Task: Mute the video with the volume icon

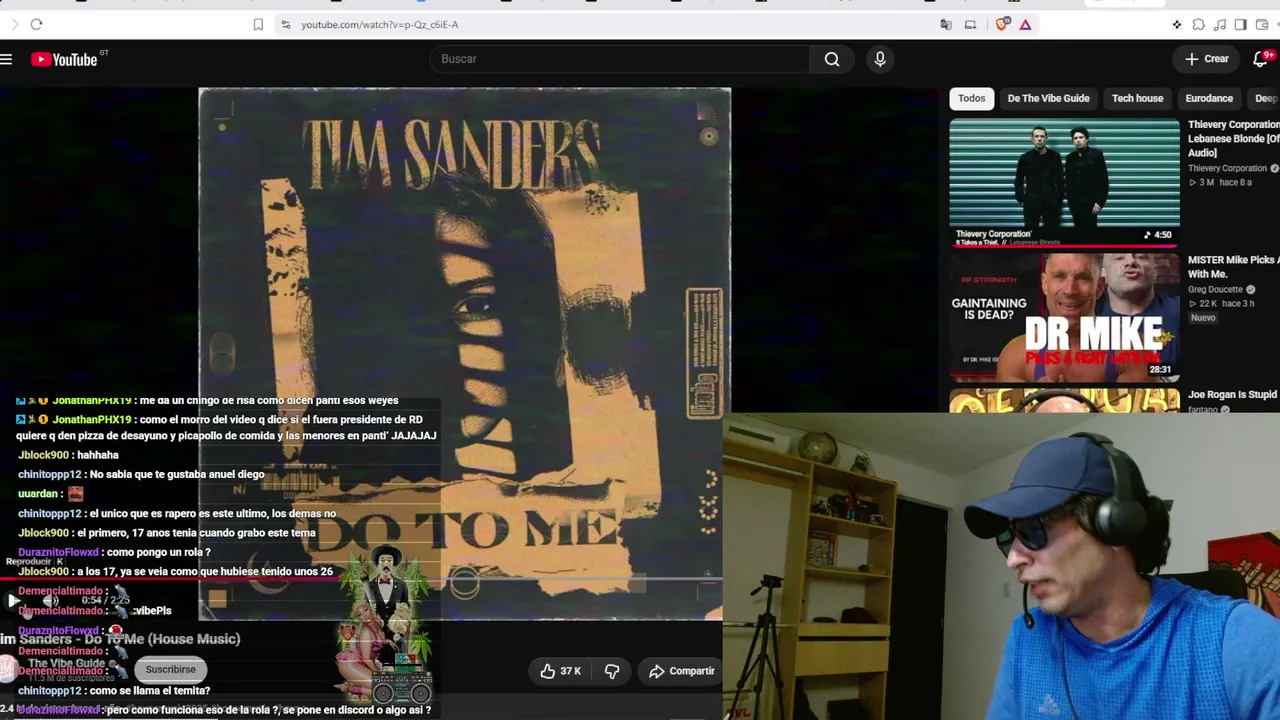Action: pos(49,600)
